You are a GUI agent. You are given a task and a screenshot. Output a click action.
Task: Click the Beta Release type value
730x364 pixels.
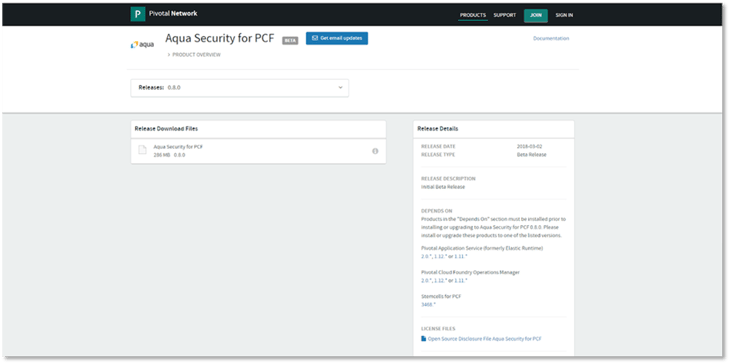click(532, 155)
